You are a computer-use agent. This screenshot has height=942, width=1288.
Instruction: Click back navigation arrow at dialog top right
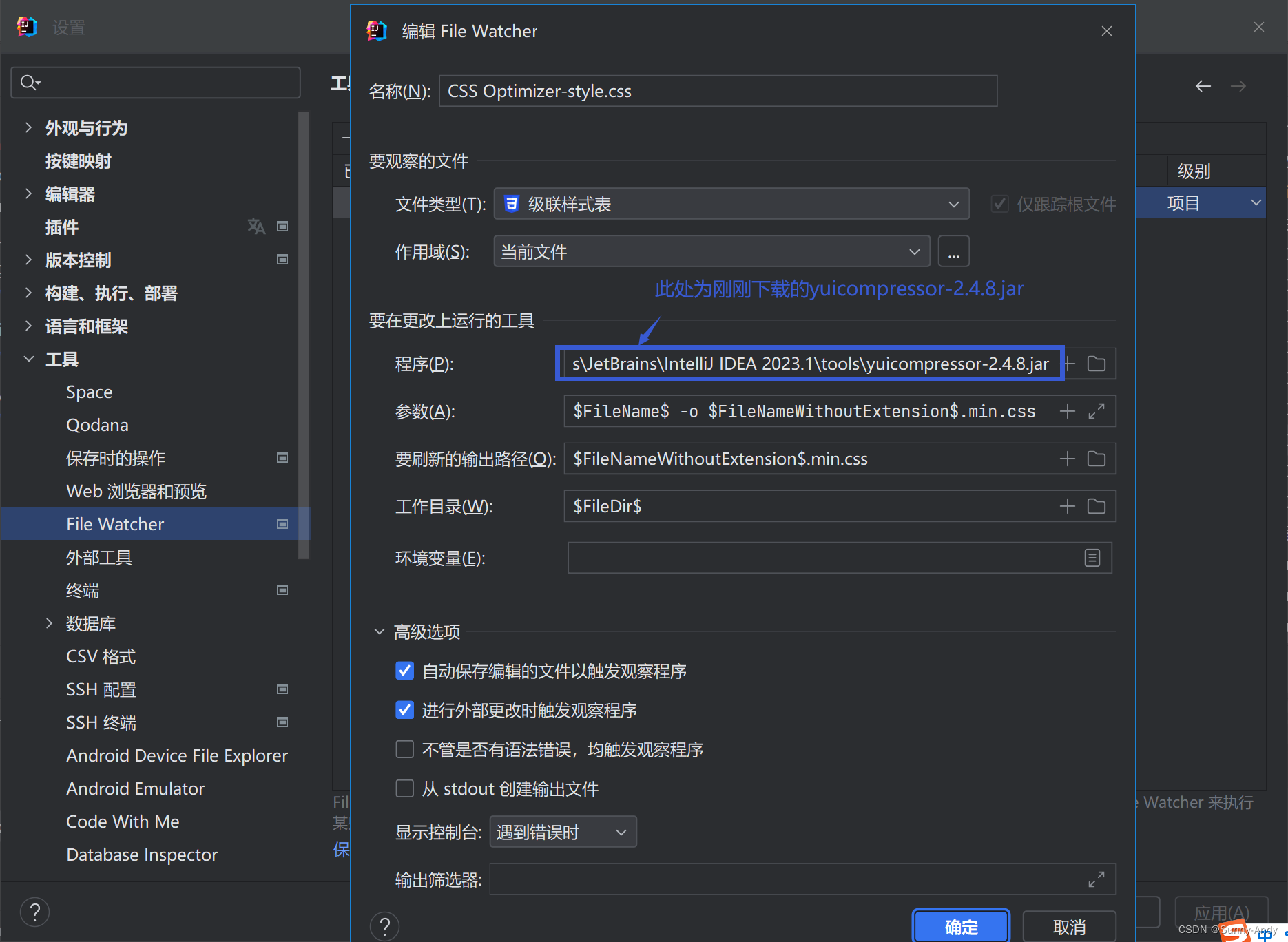point(1203,85)
